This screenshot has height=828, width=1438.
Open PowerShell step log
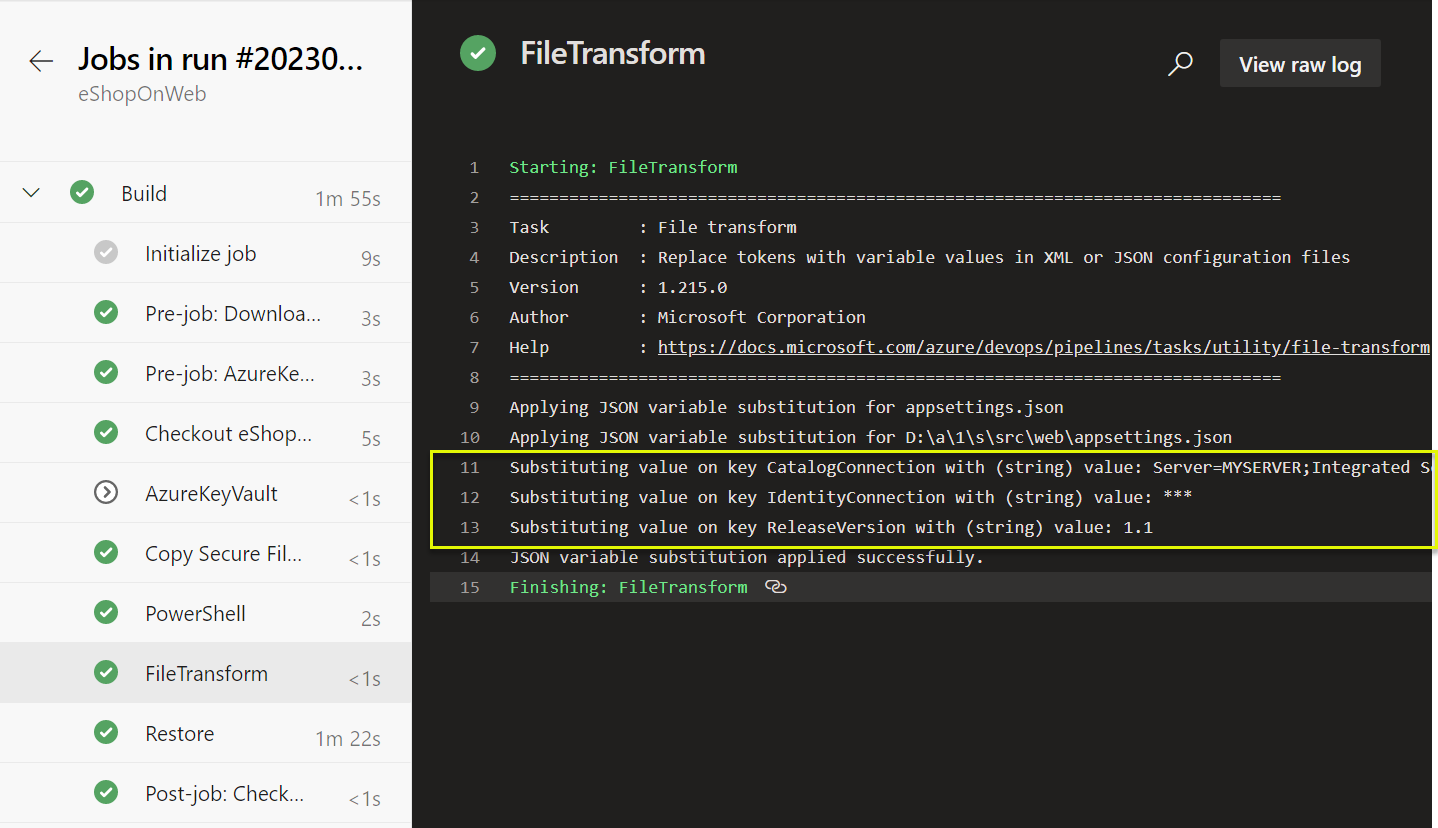tap(206, 613)
